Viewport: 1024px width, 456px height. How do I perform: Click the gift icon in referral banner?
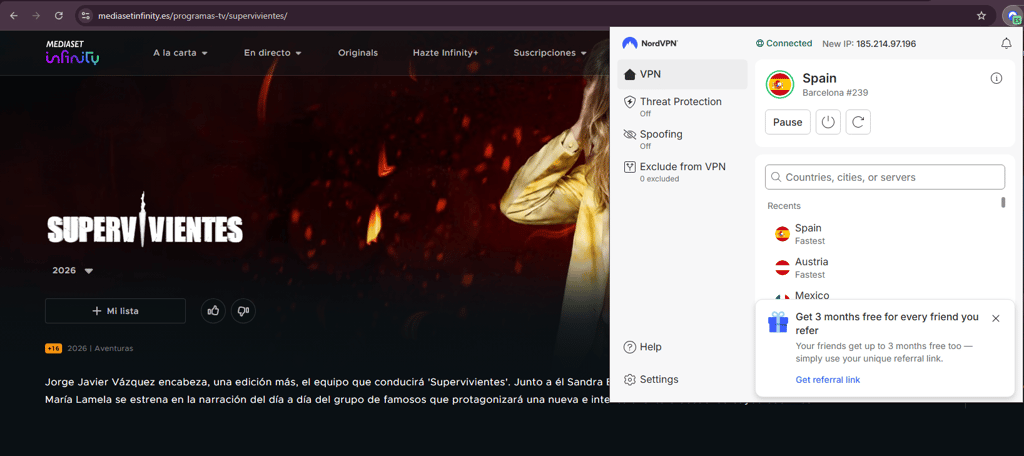(x=778, y=322)
